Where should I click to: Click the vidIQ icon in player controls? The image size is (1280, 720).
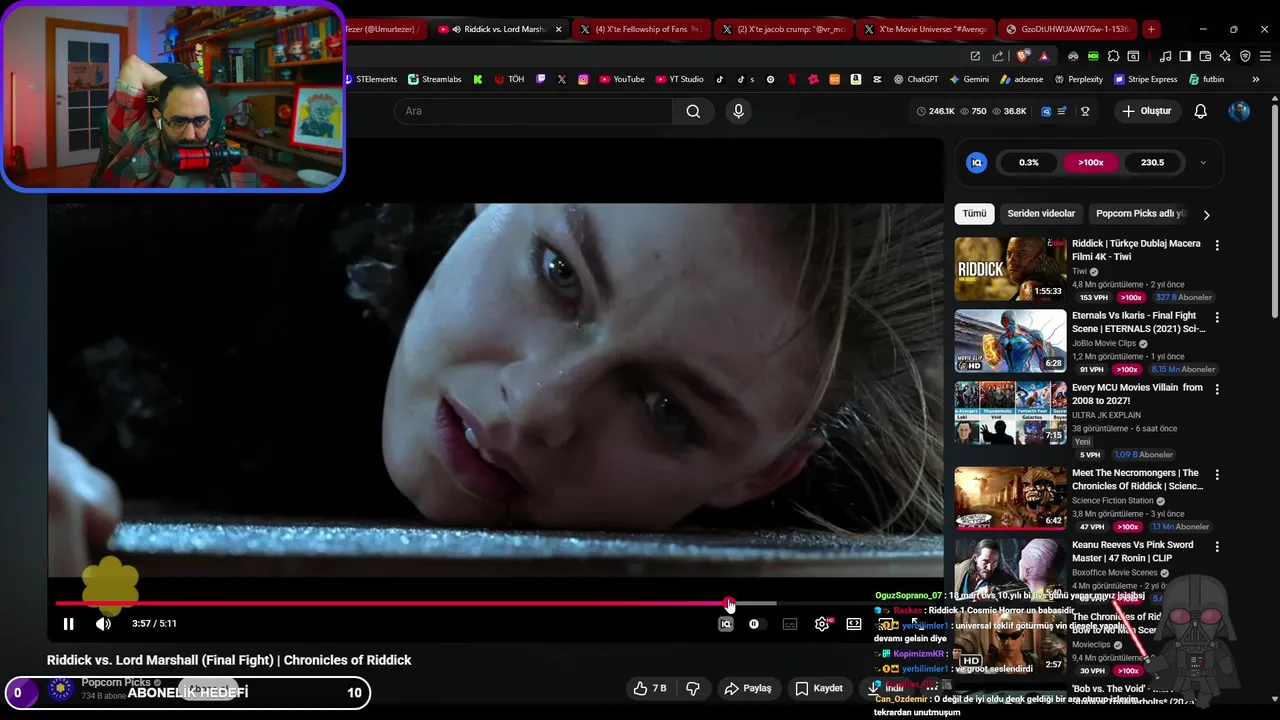coord(726,624)
